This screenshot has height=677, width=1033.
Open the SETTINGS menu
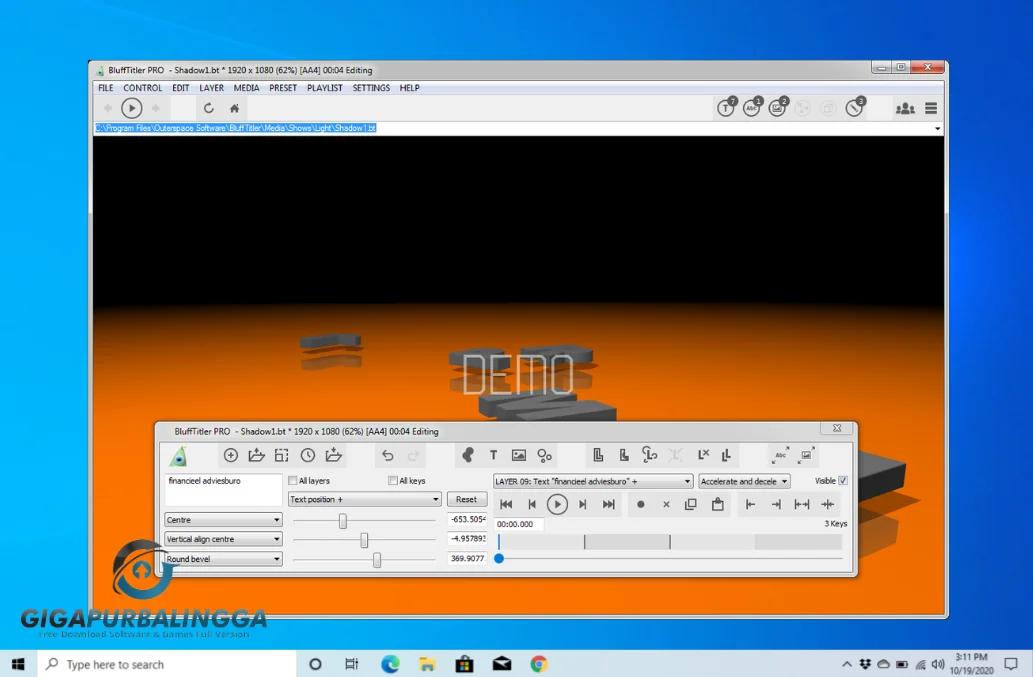point(371,88)
